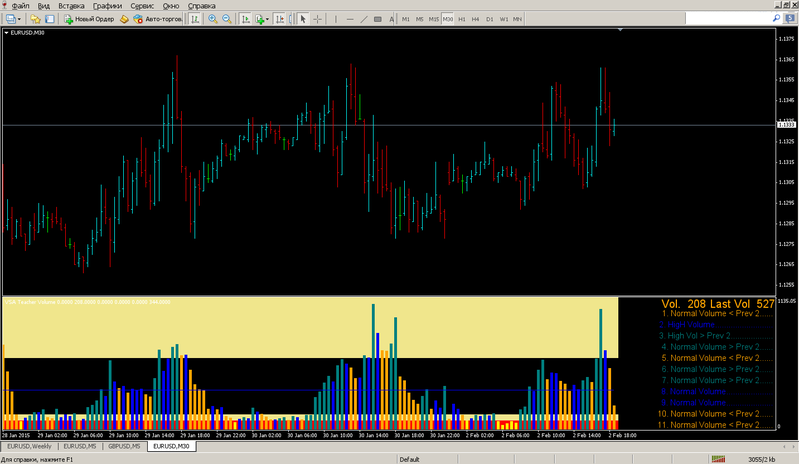Viewport: 799px width, 464px height.
Task: Click the 3055/2 kb traffic indicator
Action: (761, 459)
